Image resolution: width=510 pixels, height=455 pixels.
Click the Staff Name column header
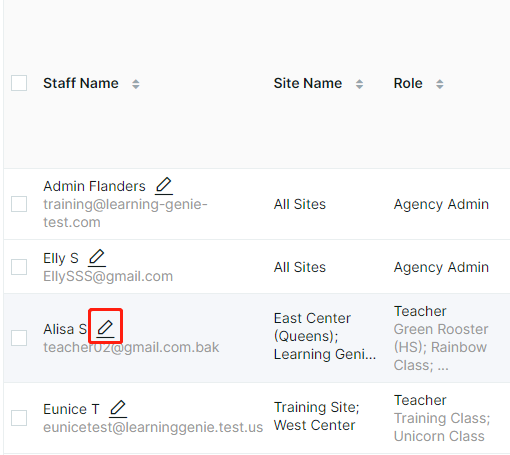[81, 83]
